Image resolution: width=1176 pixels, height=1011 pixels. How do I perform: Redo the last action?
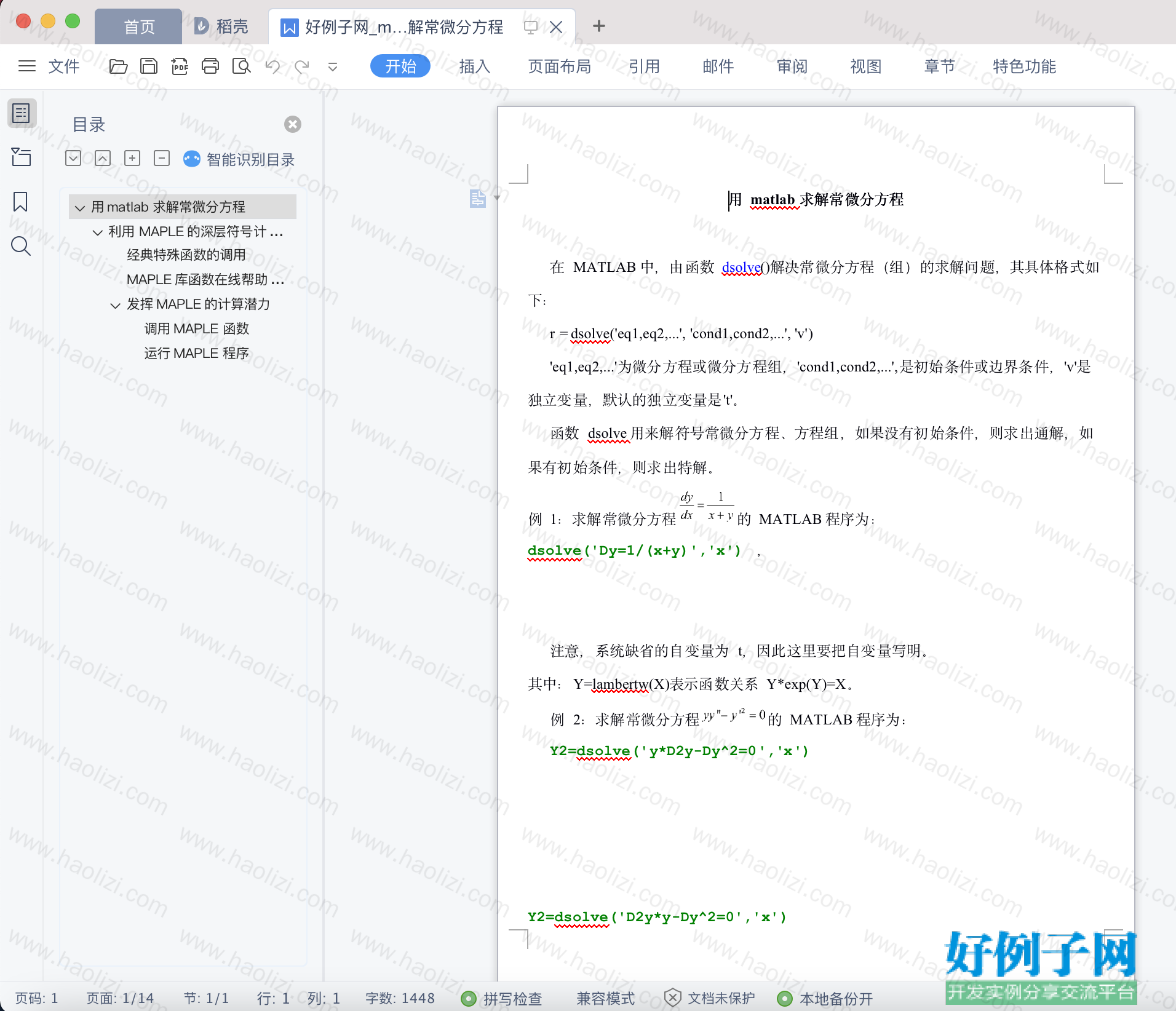coord(301,66)
